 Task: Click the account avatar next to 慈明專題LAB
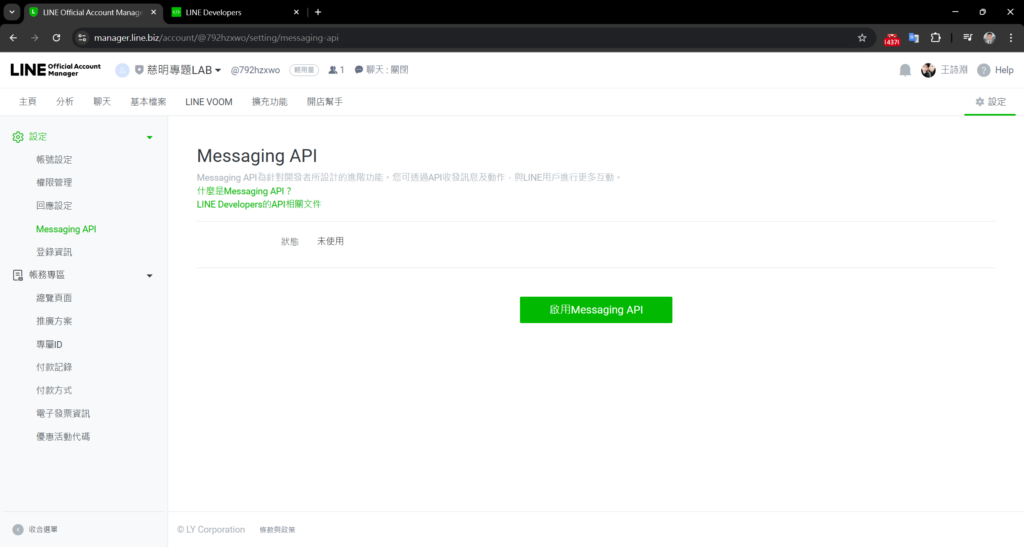coord(122,70)
